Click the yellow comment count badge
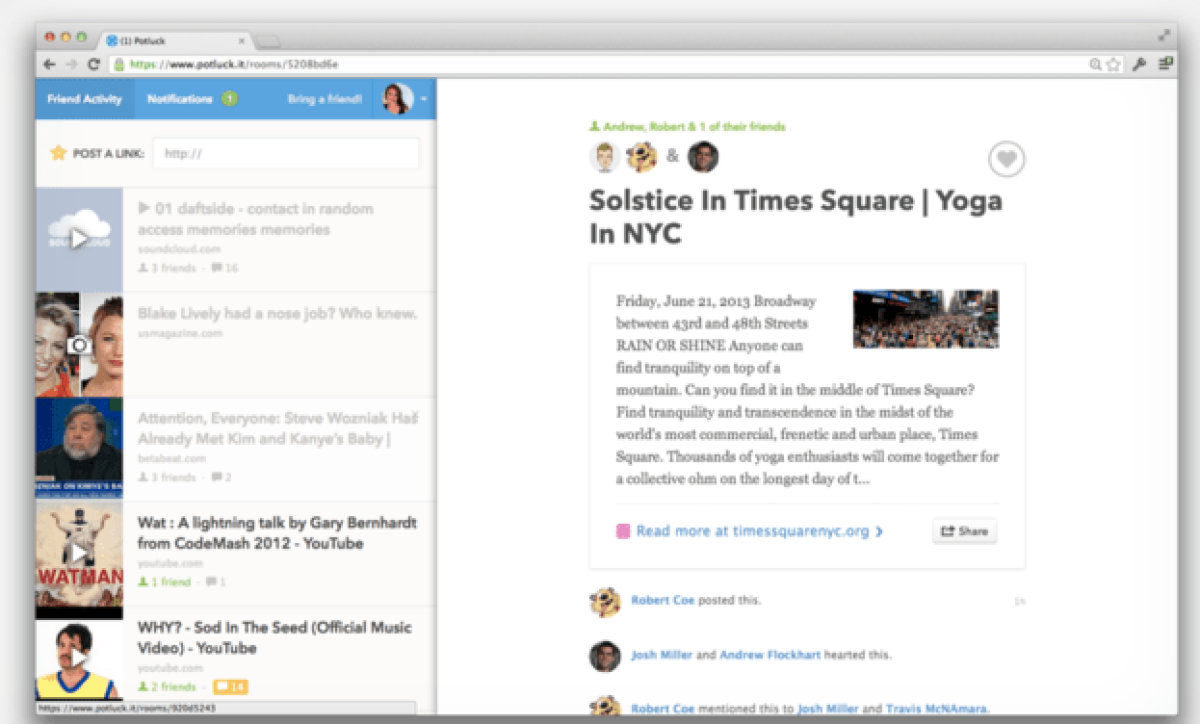Viewport: 1200px width, 724px height. (x=230, y=687)
